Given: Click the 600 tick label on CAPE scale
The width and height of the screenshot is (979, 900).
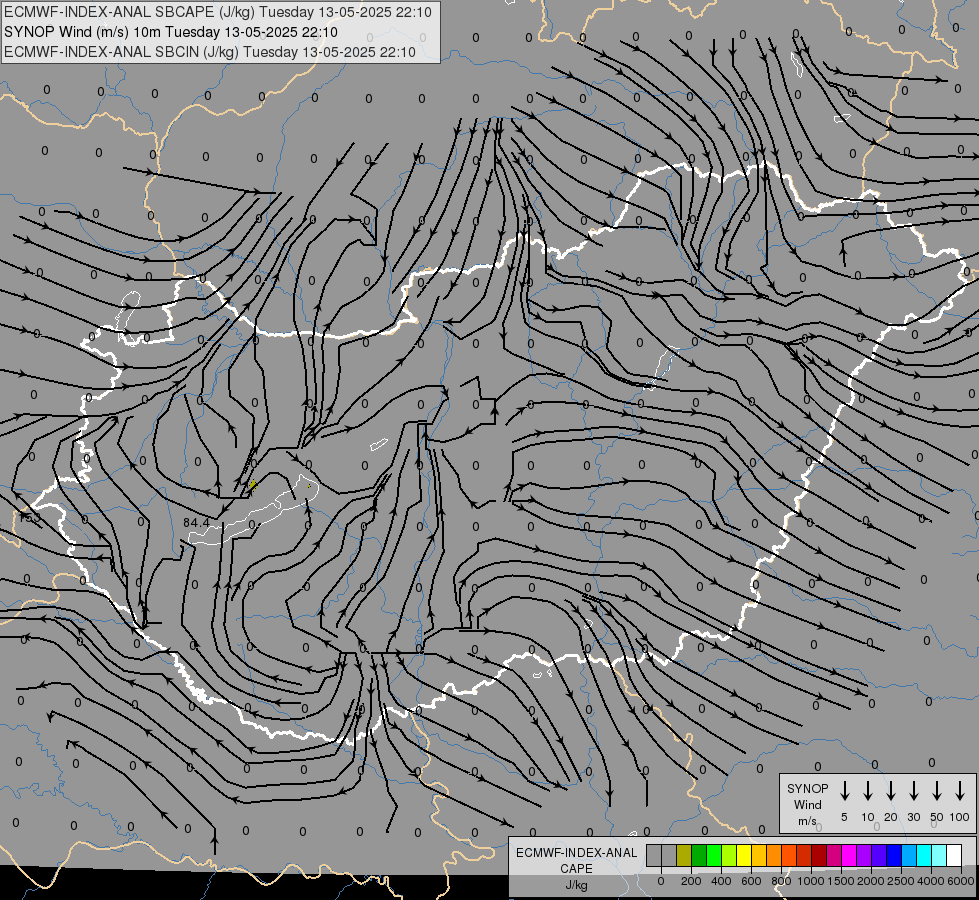Looking at the screenshot, I should [x=751, y=881].
